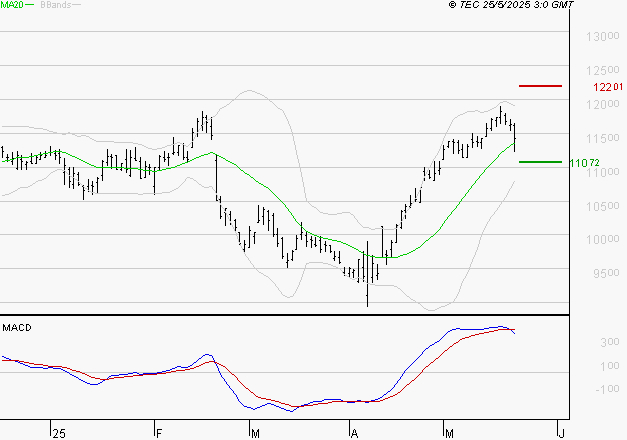The image size is (627, 440).
Task: Click the red 12201 price label
Action: coord(608,87)
